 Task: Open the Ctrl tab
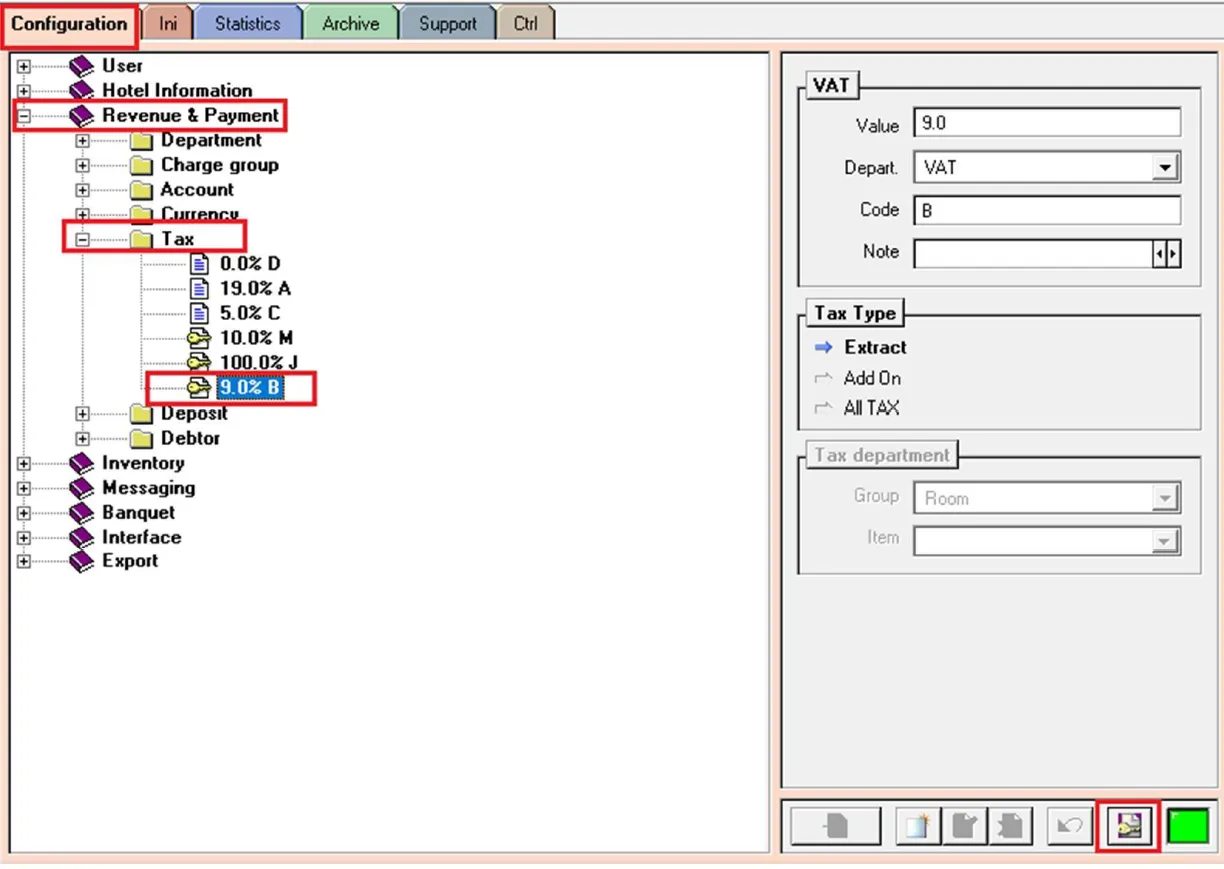[525, 24]
